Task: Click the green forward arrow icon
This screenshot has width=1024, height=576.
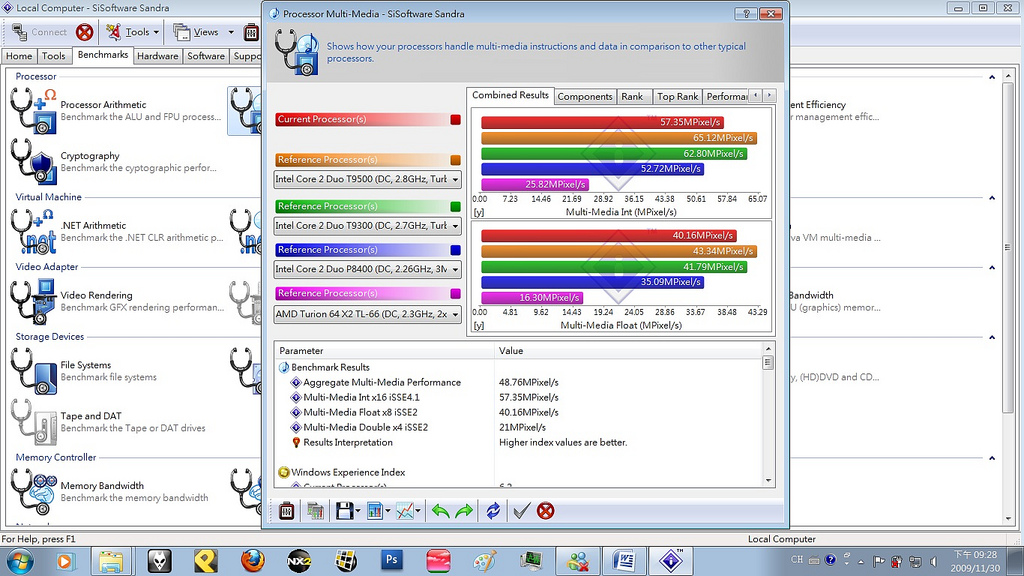Action: (x=464, y=511)
